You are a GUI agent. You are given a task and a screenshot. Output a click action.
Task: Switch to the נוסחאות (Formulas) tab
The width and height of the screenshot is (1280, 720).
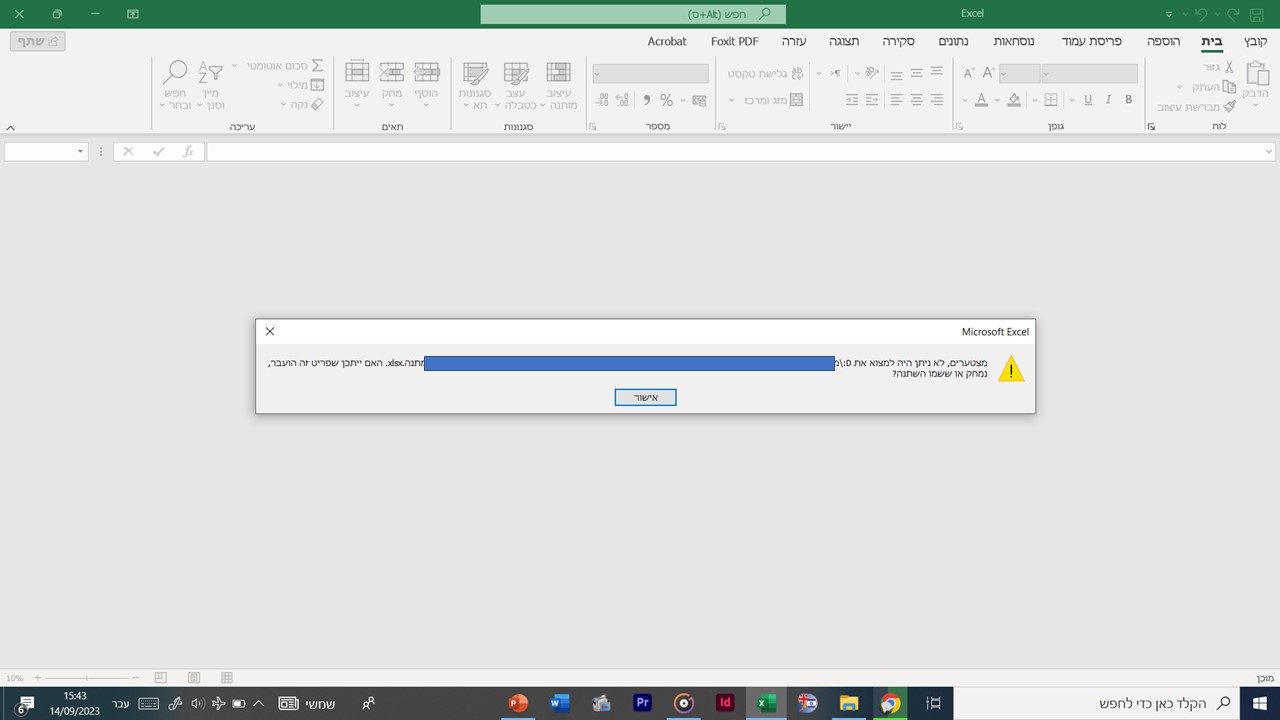[1014, 41]
